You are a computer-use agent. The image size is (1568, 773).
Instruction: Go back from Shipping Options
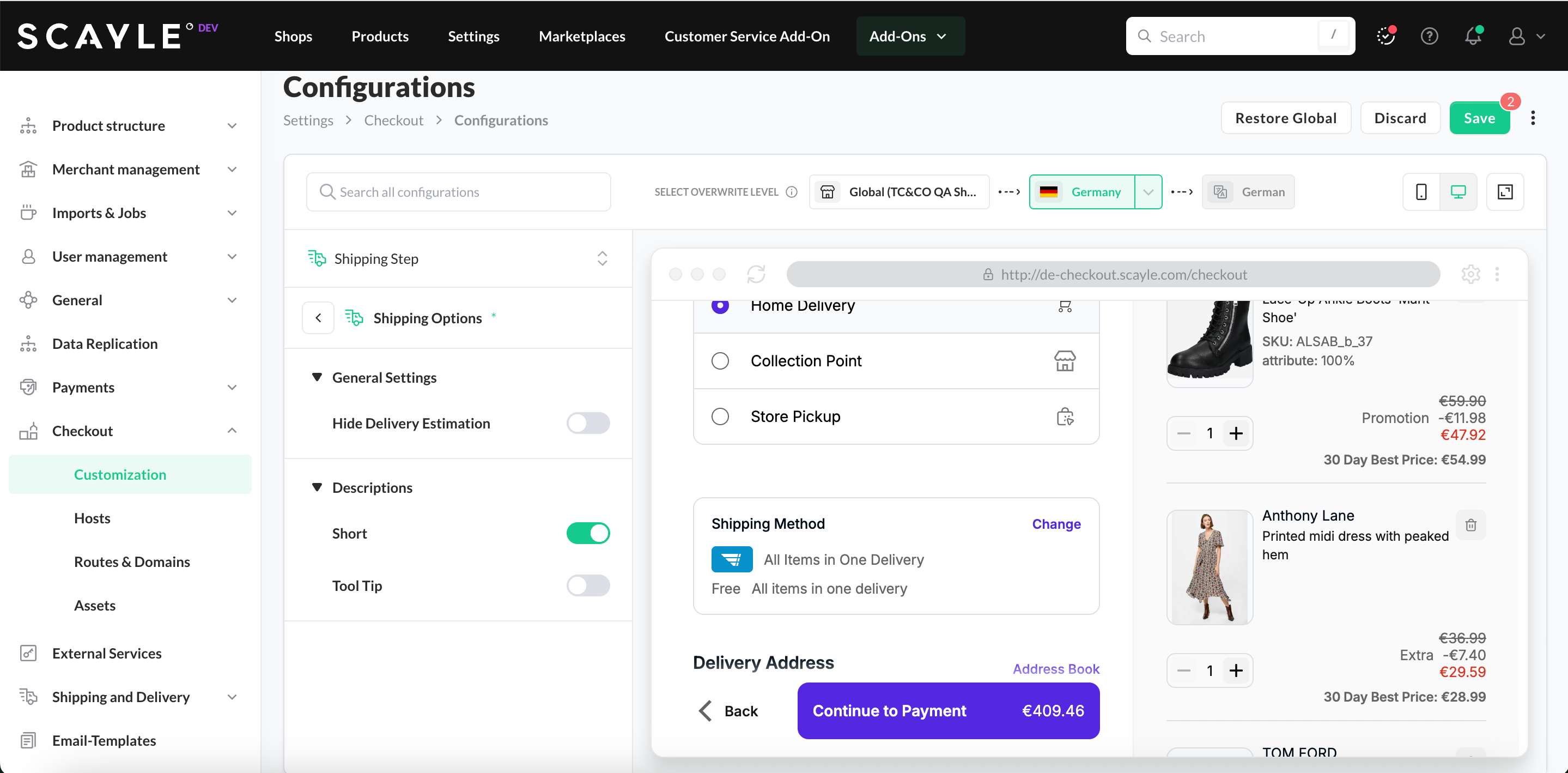coord(318,318)
